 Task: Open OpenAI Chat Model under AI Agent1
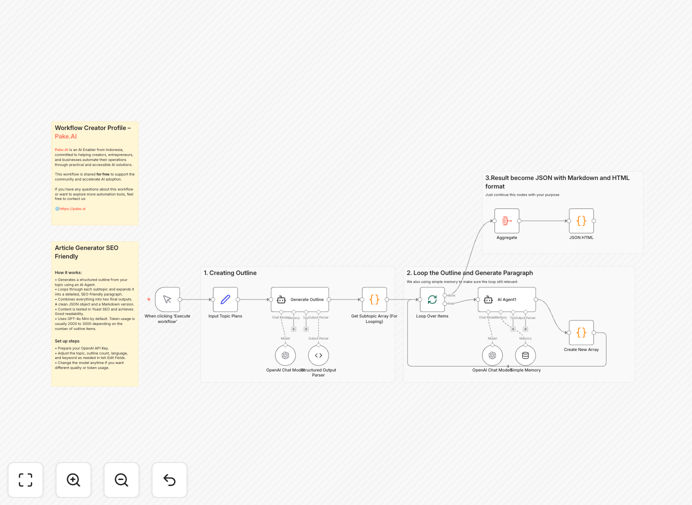click(493, 355)
